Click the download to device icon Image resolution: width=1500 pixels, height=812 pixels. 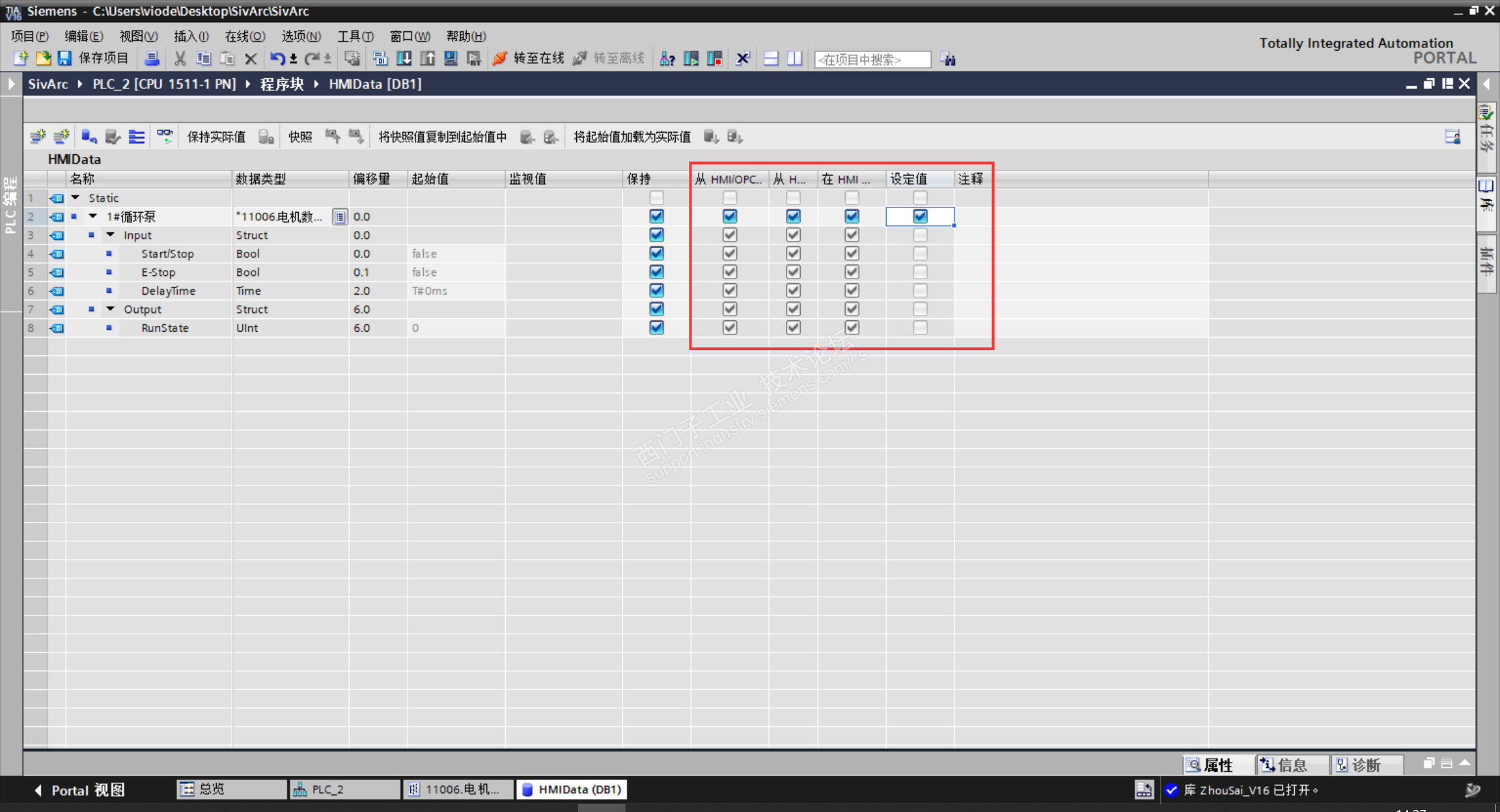[404, 59]
